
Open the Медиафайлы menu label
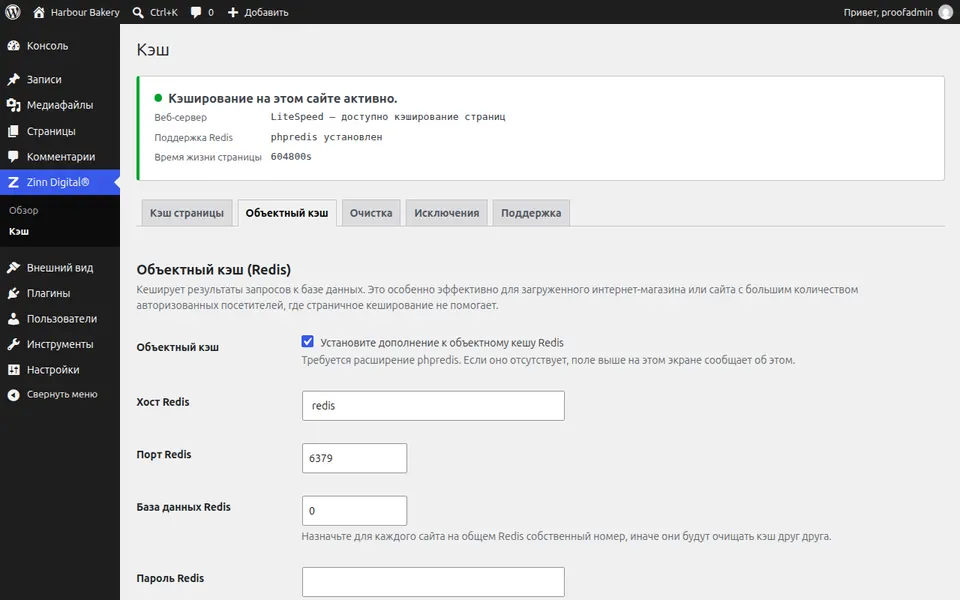(x=60, y=105)
